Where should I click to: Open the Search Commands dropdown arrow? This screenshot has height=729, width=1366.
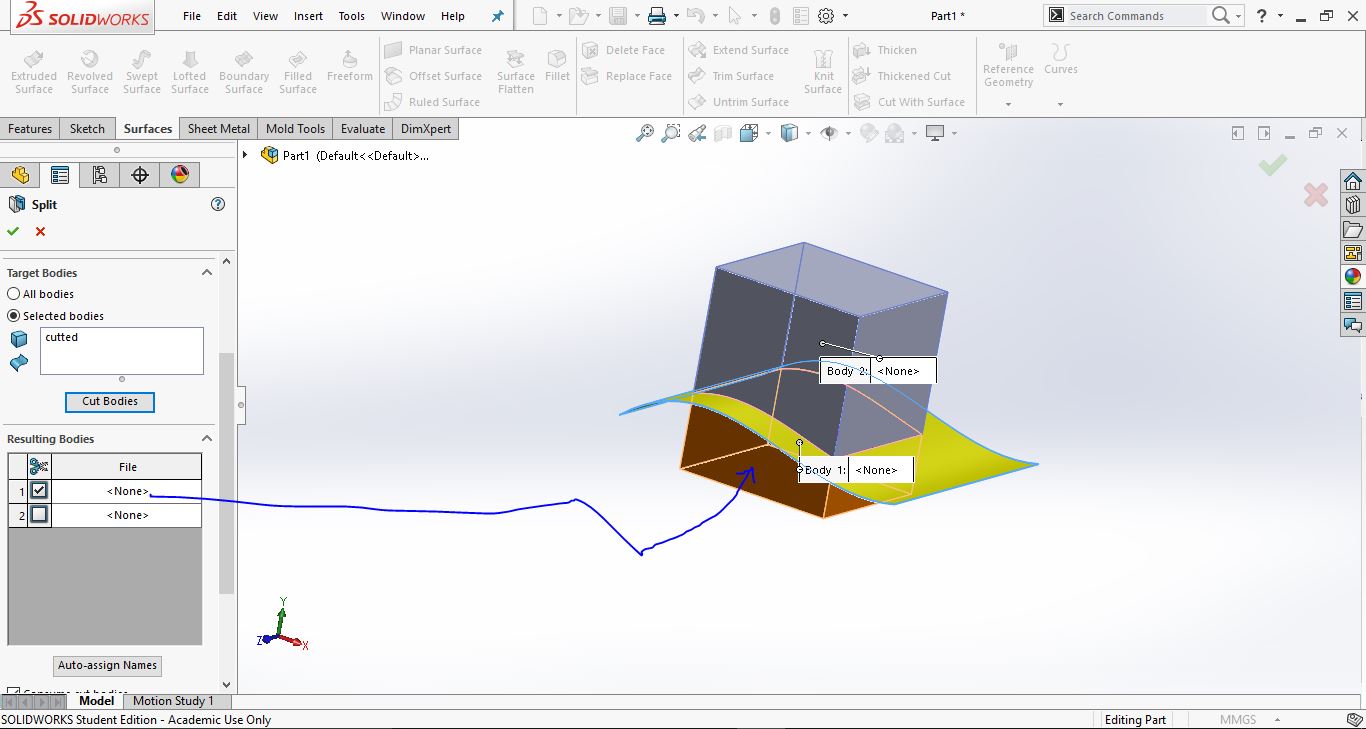click(1238, 16)
